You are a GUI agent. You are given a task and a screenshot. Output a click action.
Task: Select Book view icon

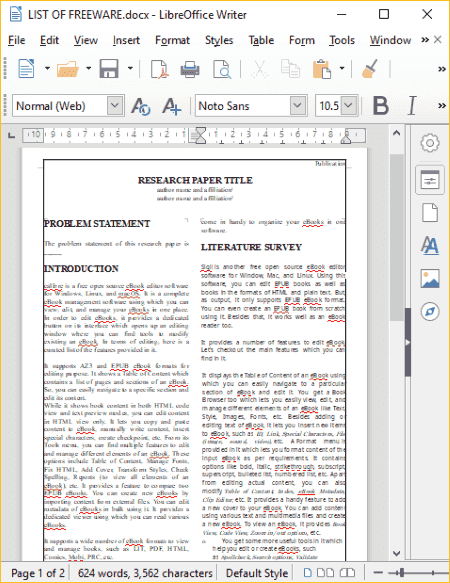tap(347, 573)
